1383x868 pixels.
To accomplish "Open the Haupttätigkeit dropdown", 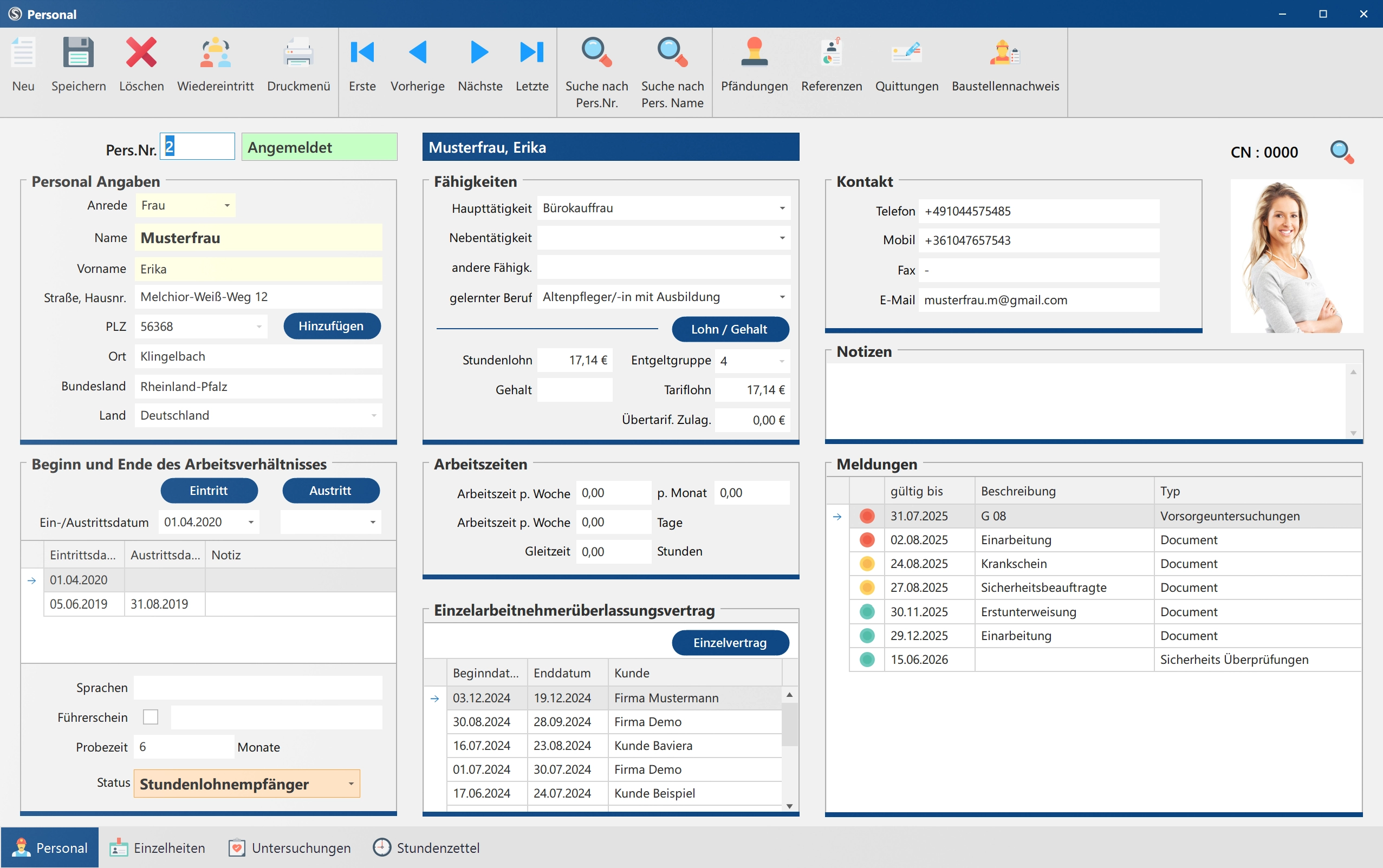I will pyautogui.click(x=782, y=208).
